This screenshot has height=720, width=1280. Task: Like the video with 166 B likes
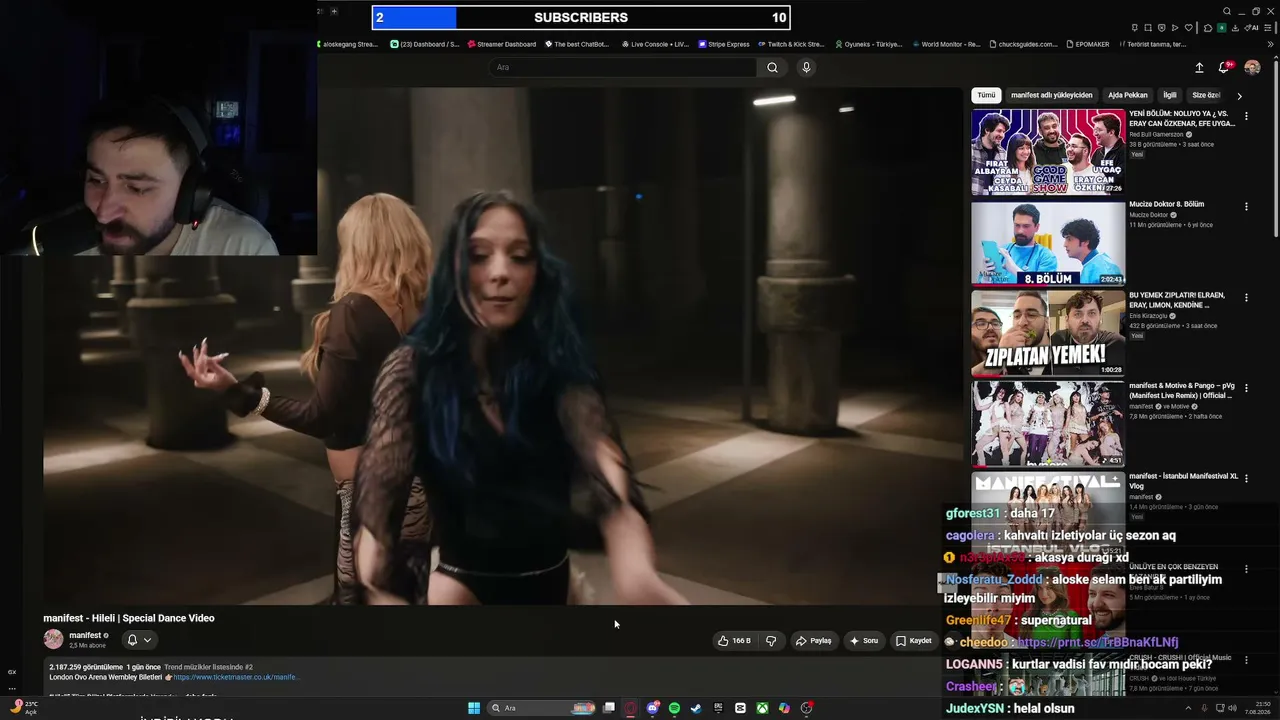734,641
